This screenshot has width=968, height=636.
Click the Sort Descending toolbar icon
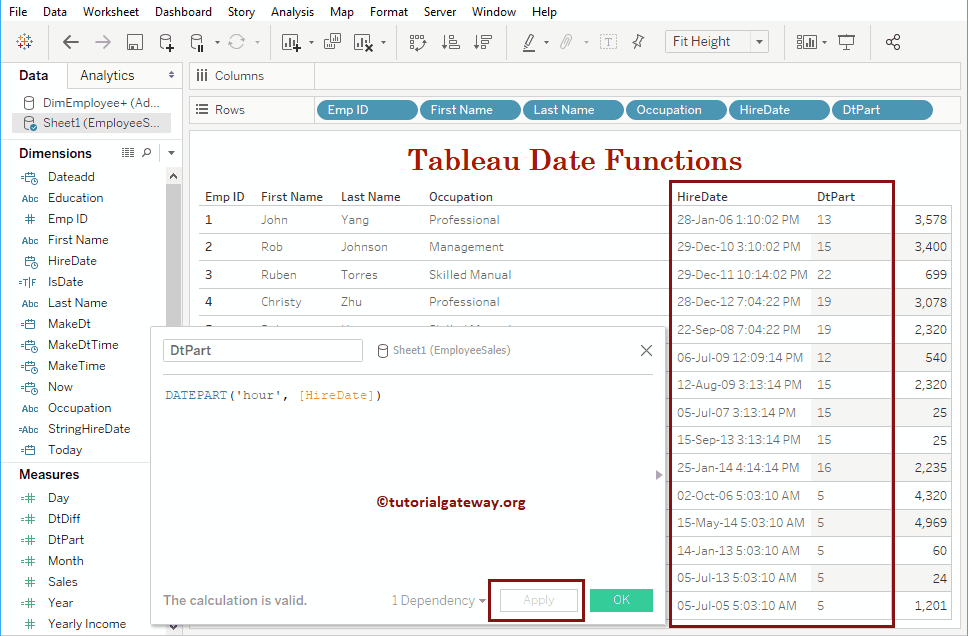tap(482, 42)
